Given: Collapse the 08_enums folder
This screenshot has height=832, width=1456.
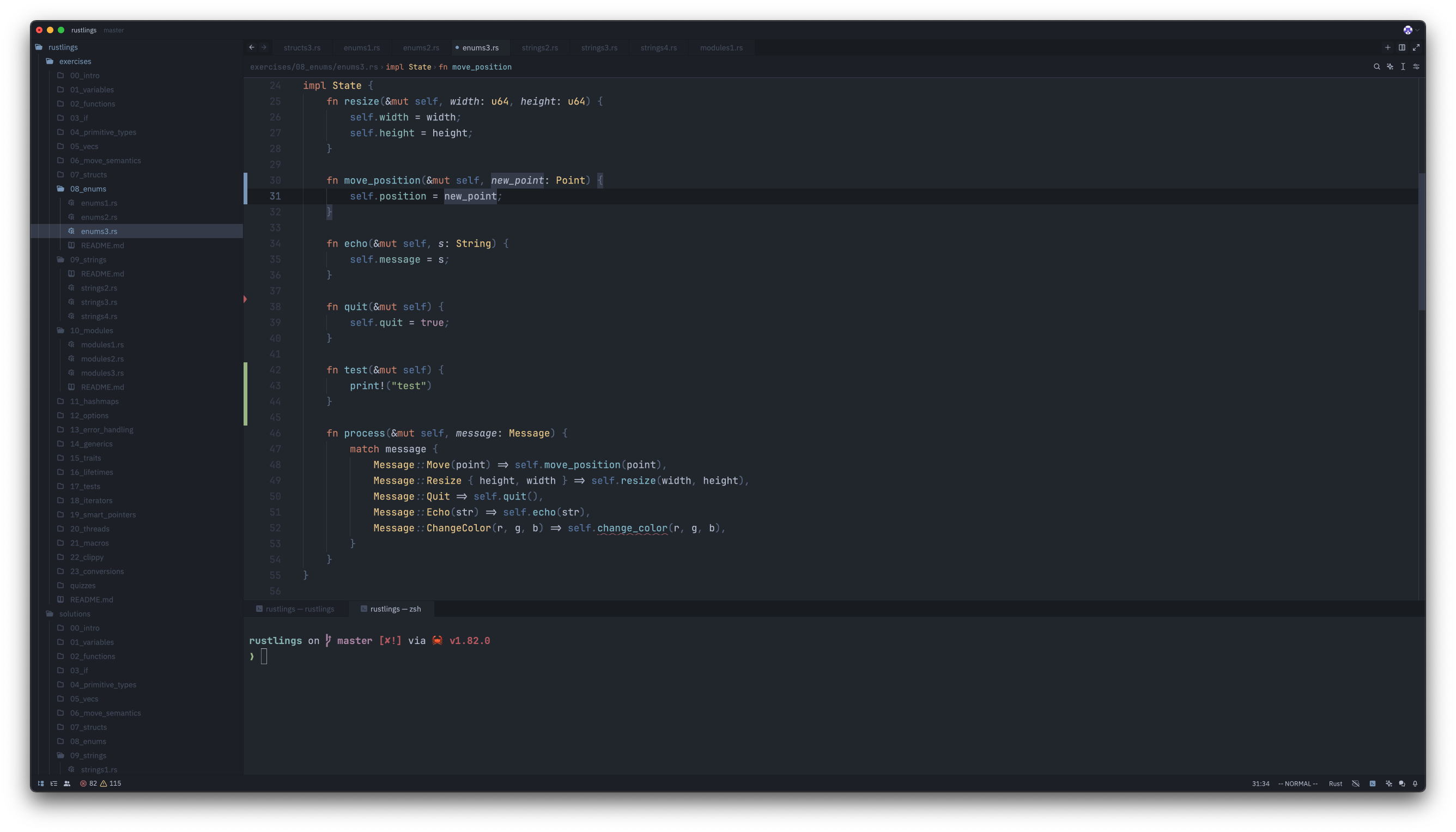Looking at the screenshot, I should click(88, 189).
